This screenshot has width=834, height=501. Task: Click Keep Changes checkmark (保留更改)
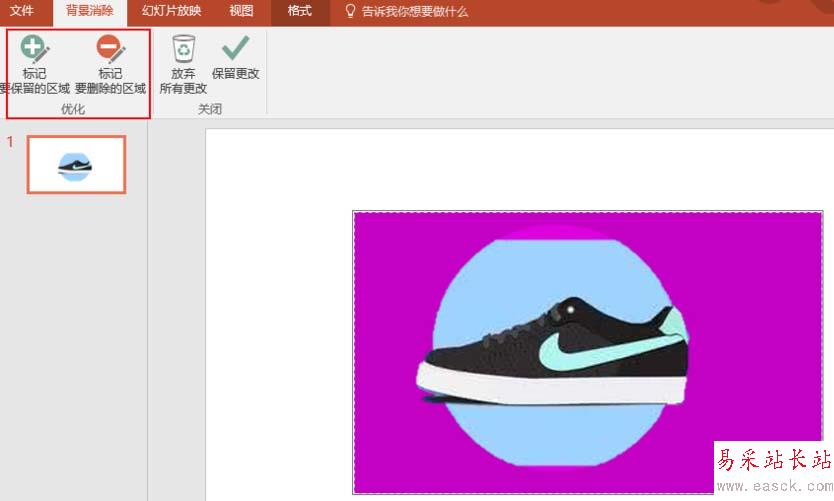coord(235,57)
